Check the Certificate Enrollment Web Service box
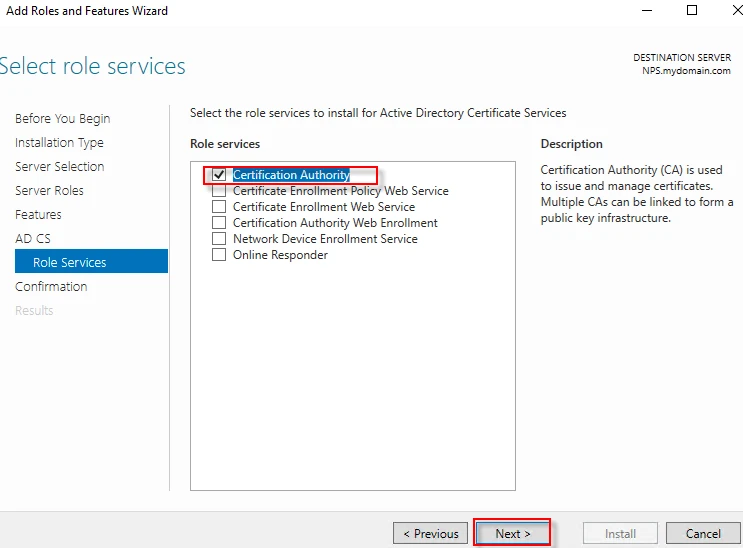The height and width of the screenshot is (548, 743). click(x=219, y=207)
